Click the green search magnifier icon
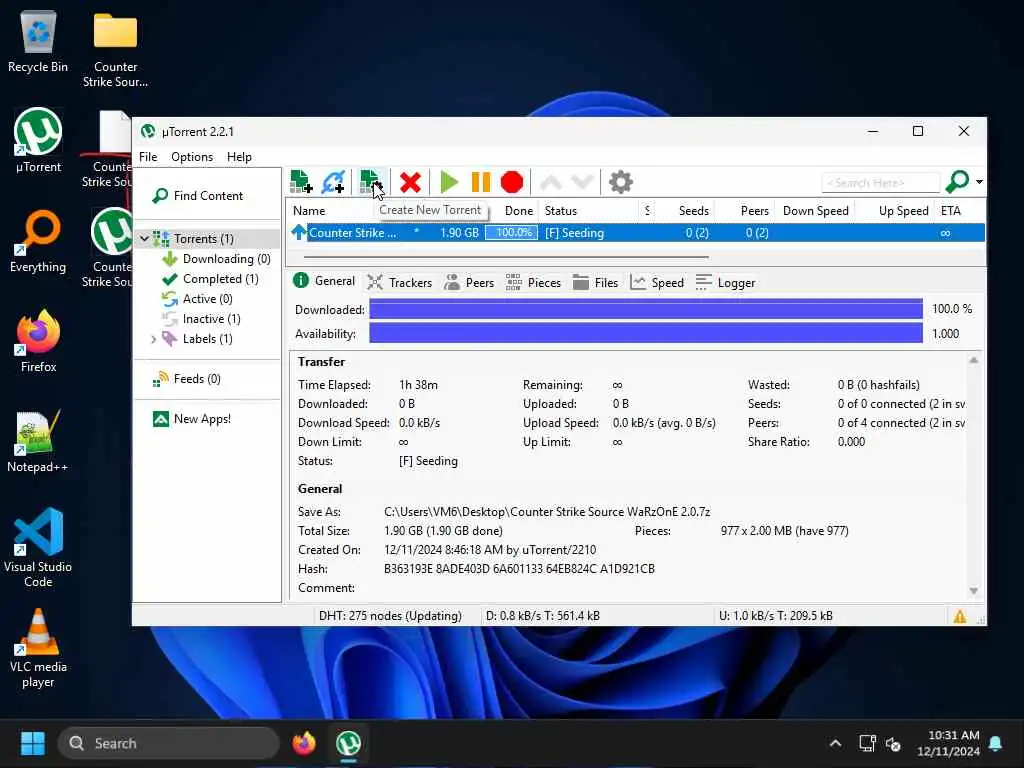 (957, 182)
